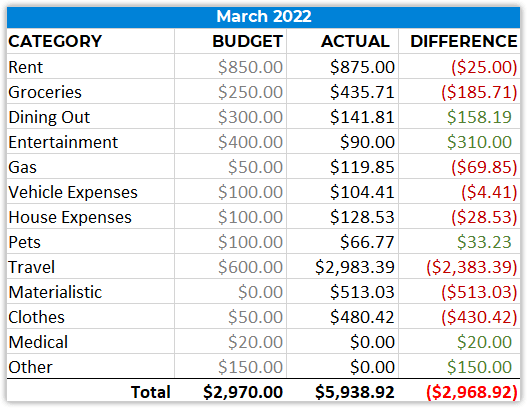Select the March 2022 title cell
This screenshot has height=408, width=527.
(x=264, y=16)
